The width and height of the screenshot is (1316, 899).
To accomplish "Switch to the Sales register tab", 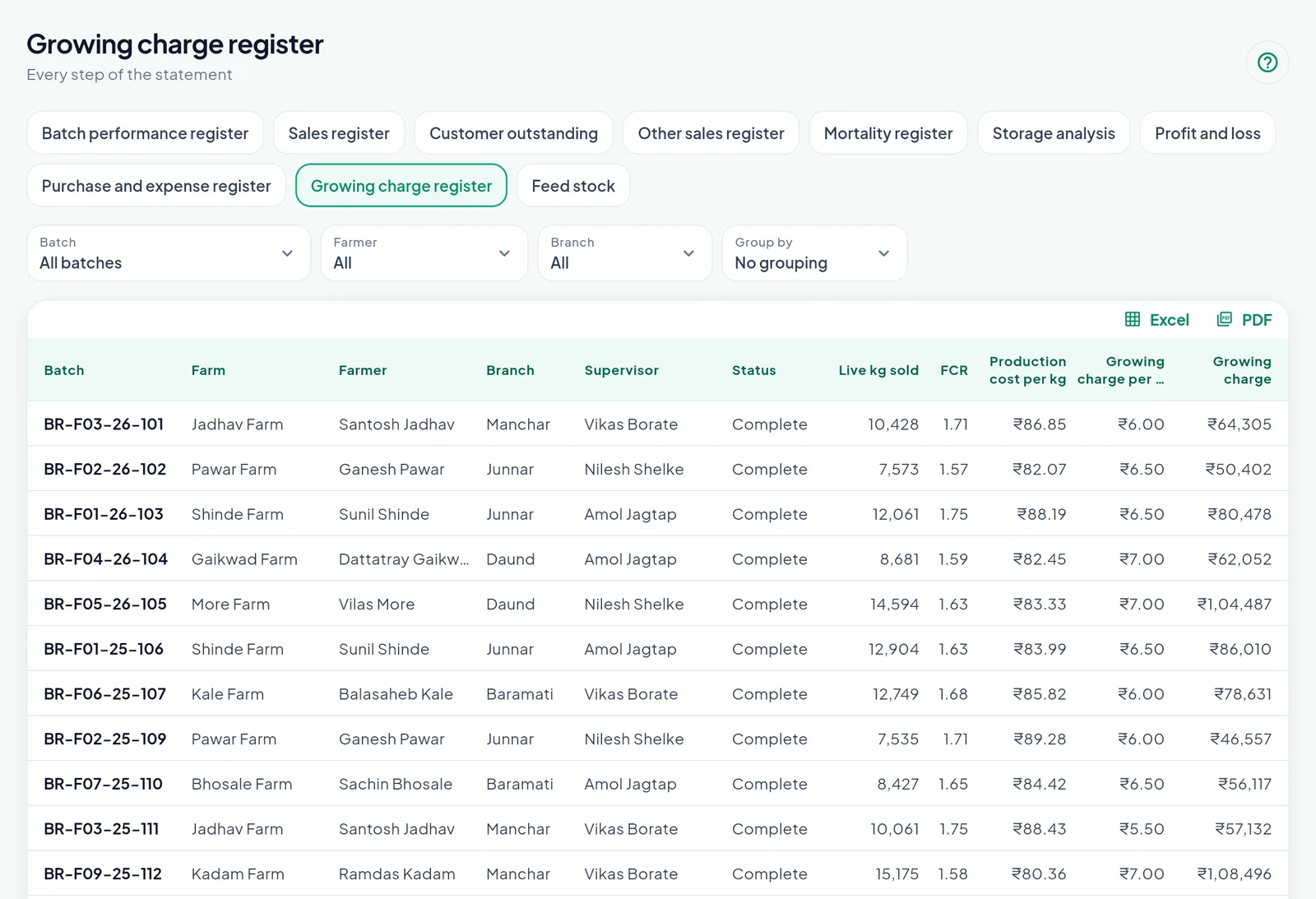I will point(339,133).
